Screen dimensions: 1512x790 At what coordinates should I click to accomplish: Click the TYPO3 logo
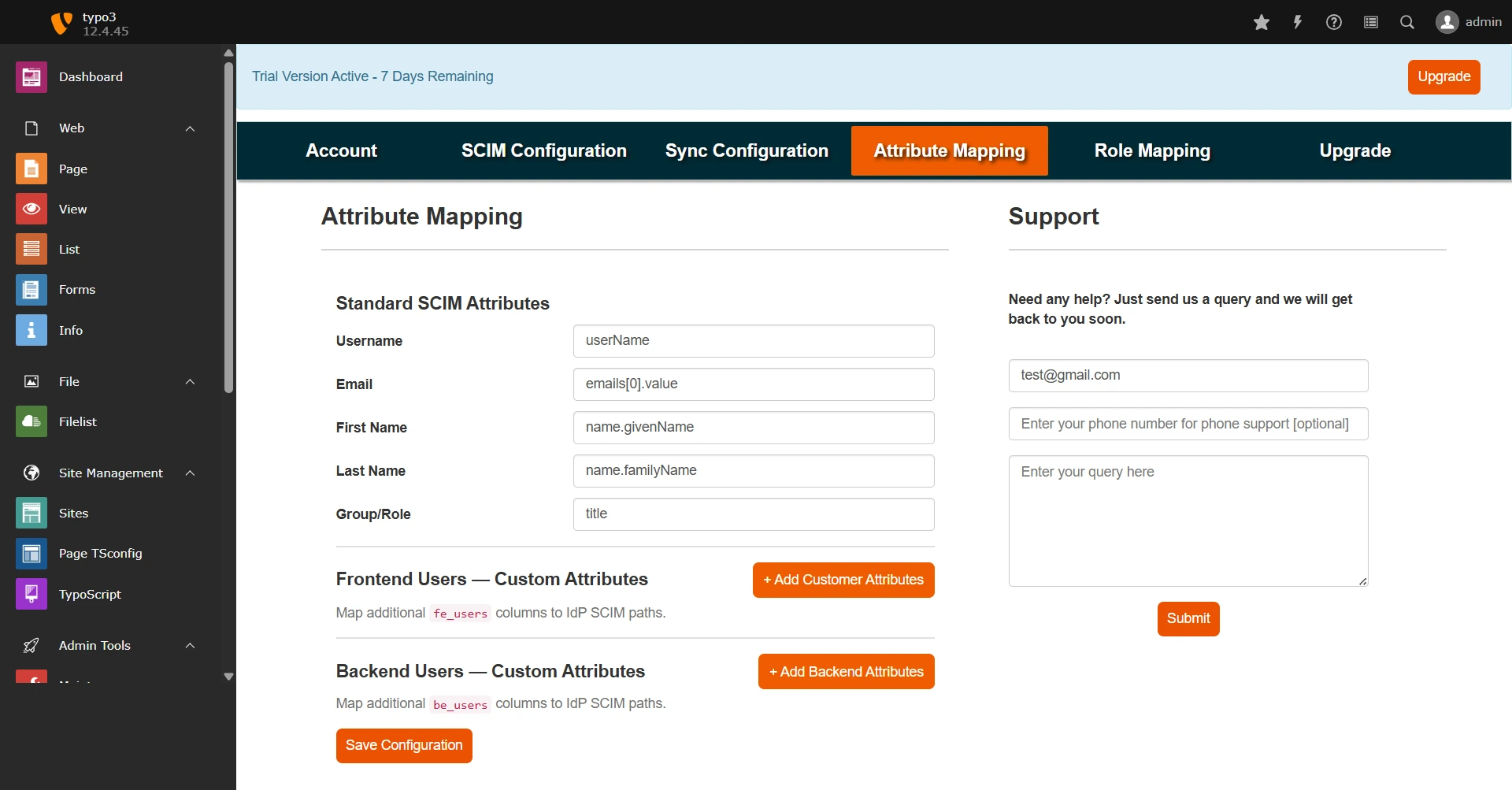click(61, 23)
